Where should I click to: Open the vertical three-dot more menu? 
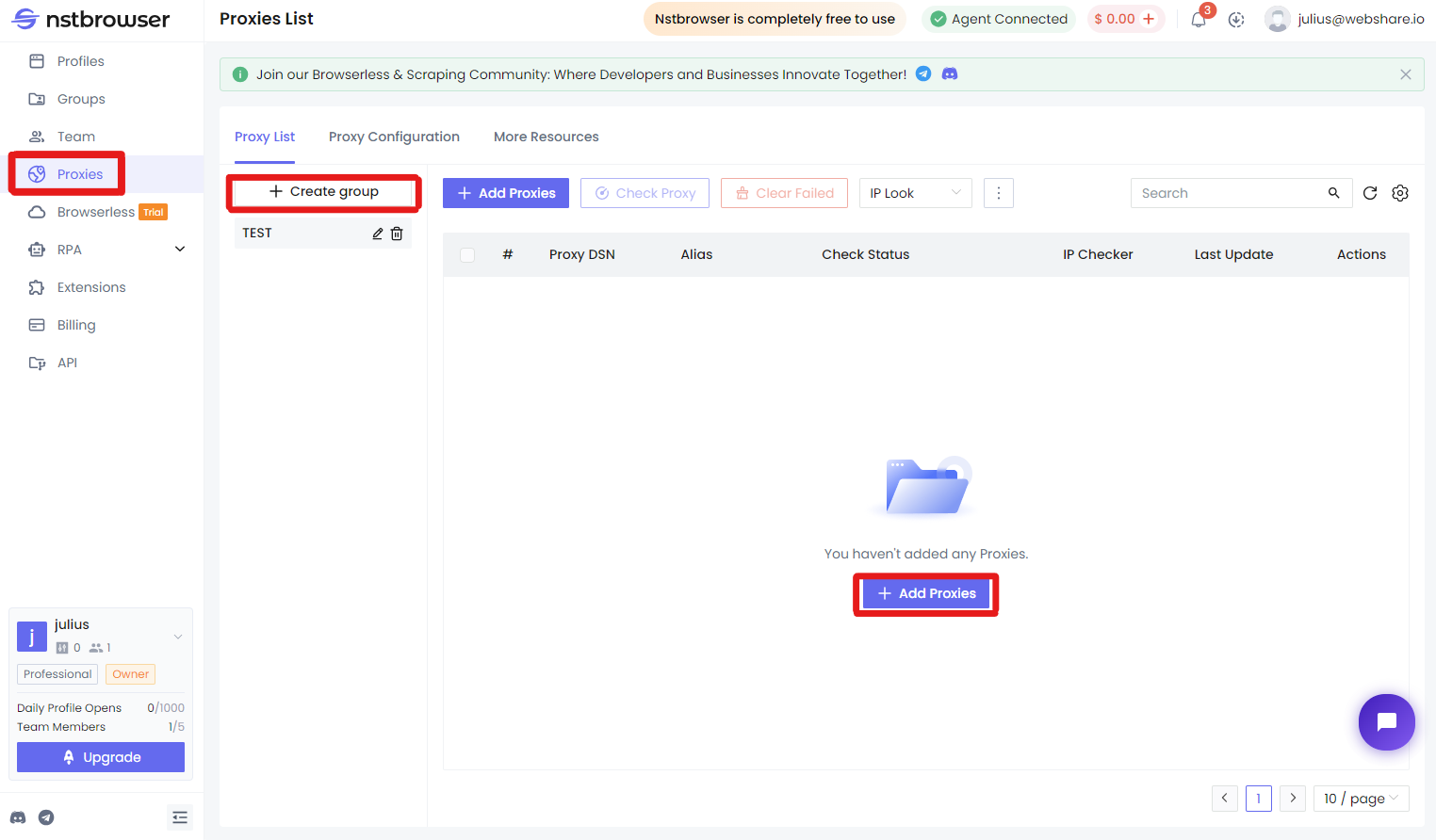999,193
